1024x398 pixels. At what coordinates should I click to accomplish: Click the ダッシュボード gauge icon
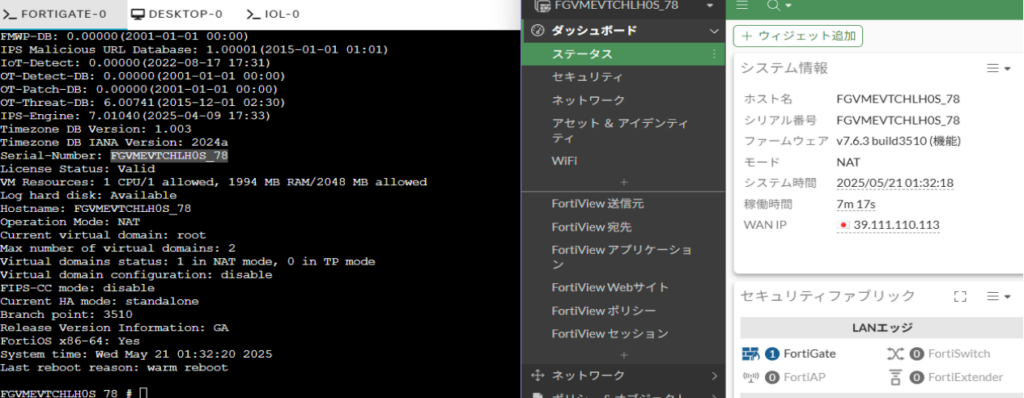pyautogui.click(x=538, y=30)
